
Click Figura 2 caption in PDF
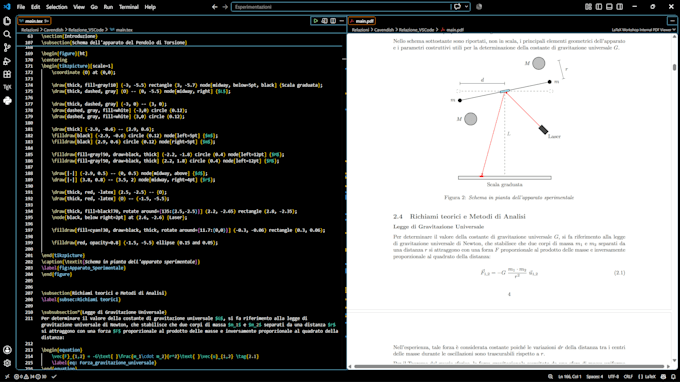[509, 197]
